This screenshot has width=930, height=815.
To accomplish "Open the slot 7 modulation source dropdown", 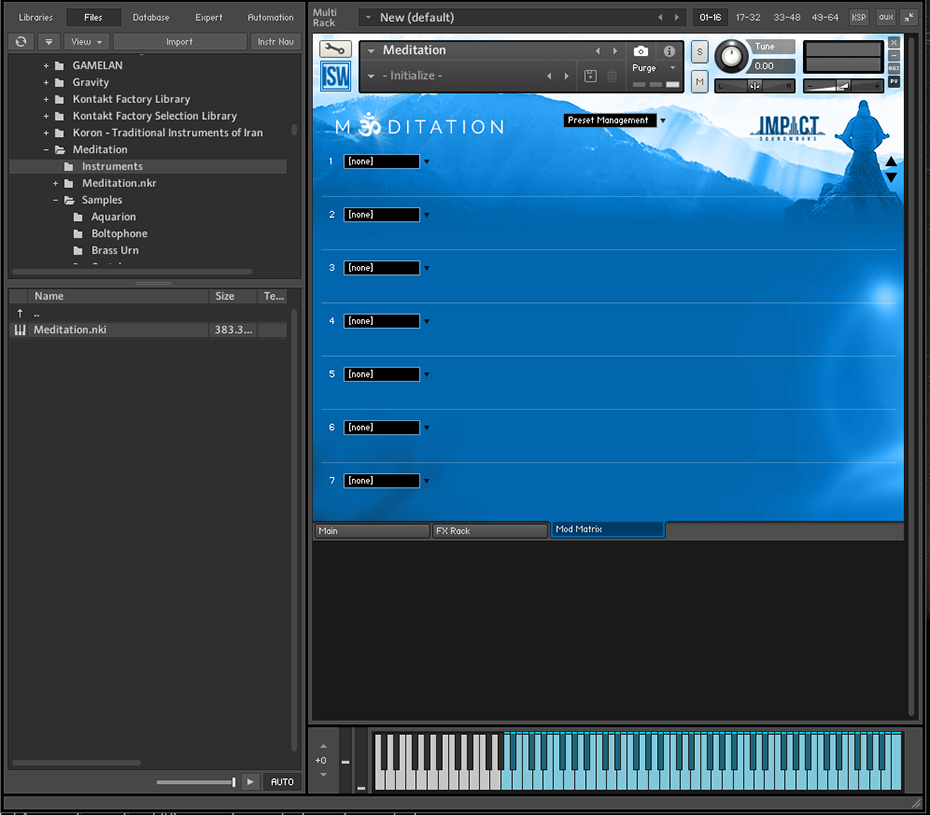I will (x=426, y=480).
